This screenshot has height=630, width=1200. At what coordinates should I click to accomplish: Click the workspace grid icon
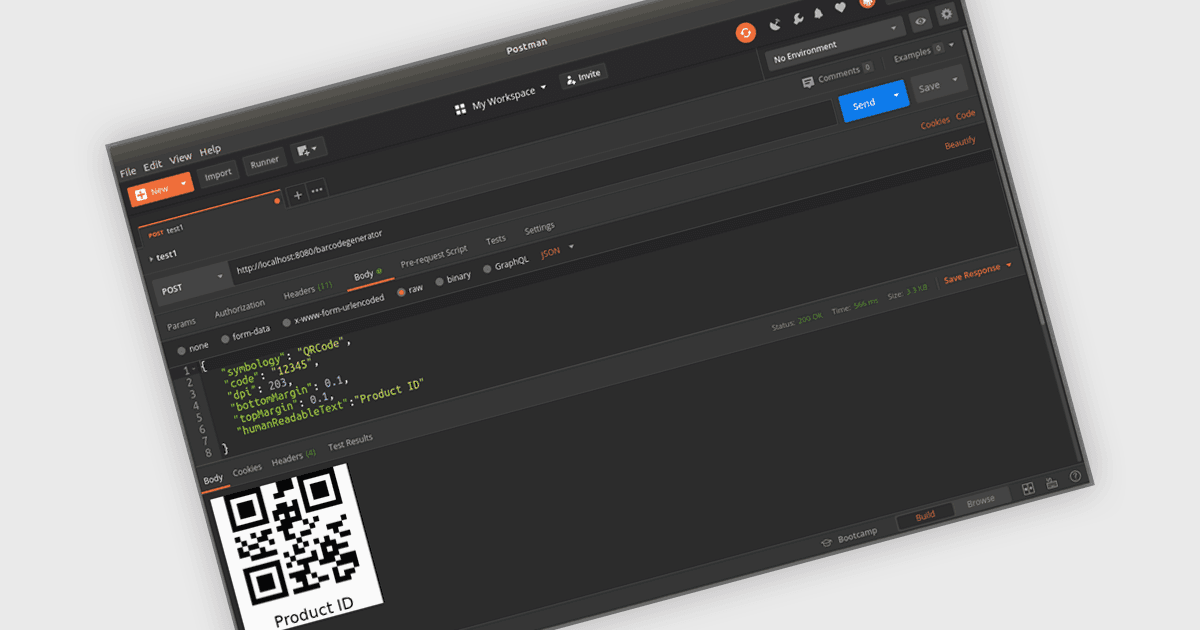pyautogui.click(x=460, y=109)
